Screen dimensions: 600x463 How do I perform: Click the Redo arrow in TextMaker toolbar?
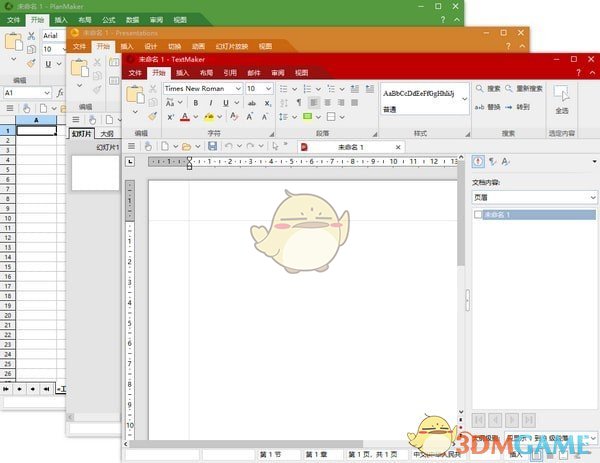[x=250, y=146]
